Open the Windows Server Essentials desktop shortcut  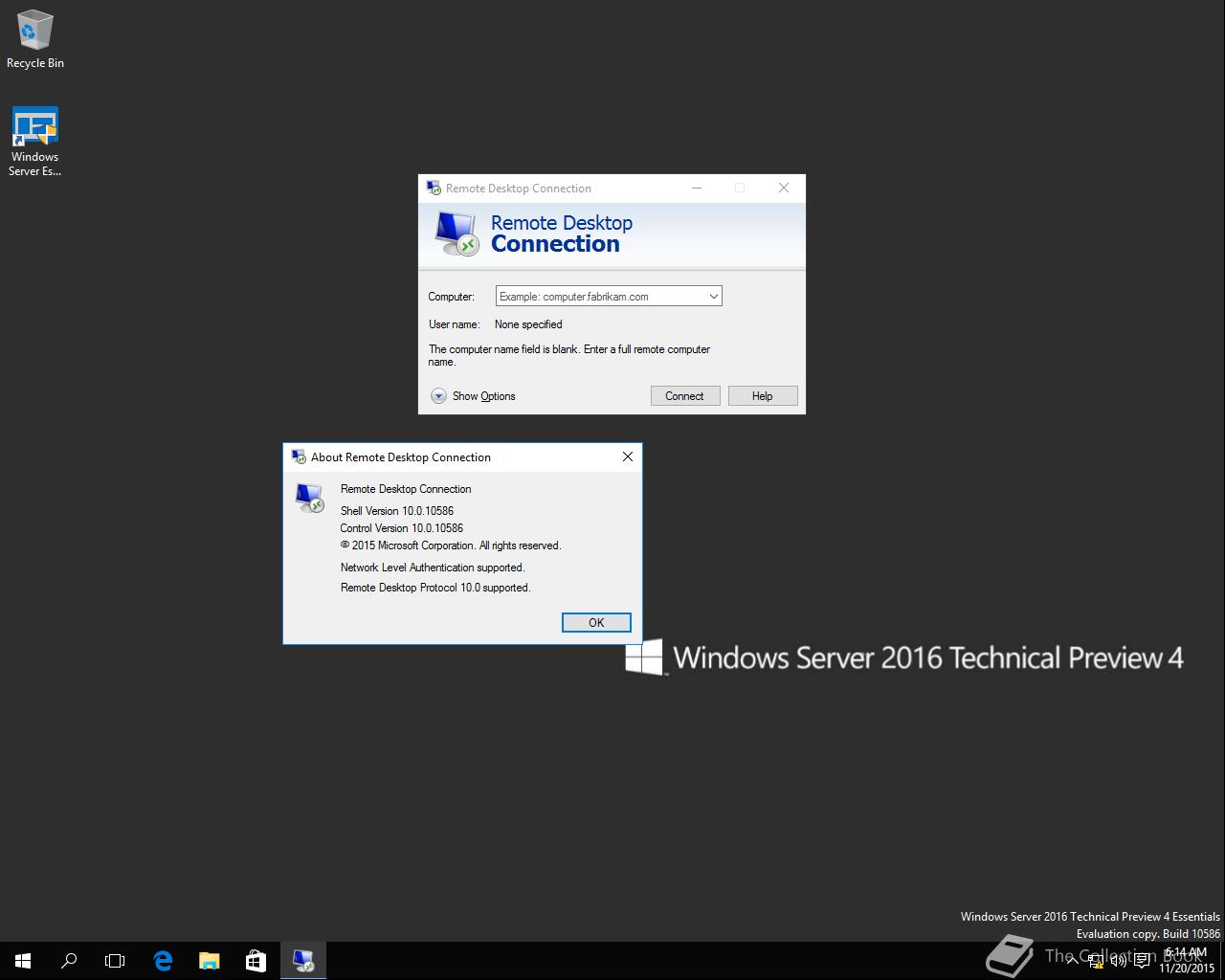[34, 142]
